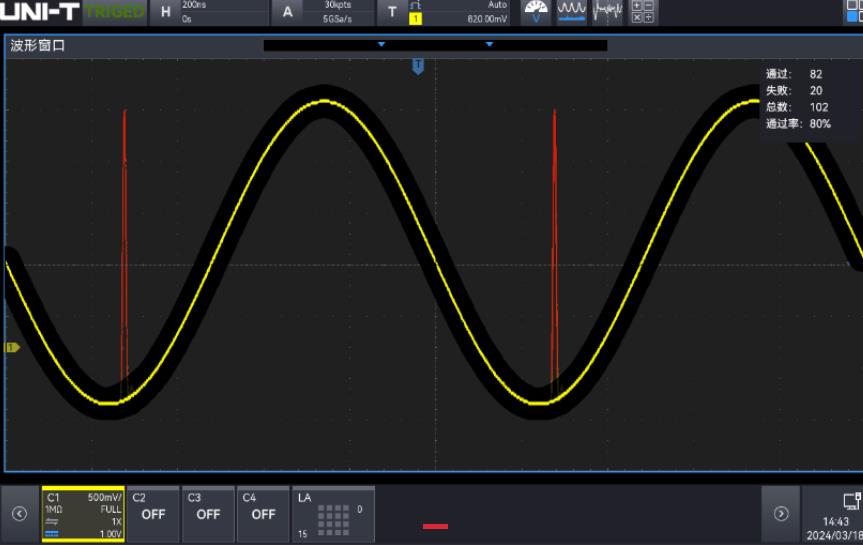Click the network status icon
Screen dimensions: 863x545
click(851, 501)
